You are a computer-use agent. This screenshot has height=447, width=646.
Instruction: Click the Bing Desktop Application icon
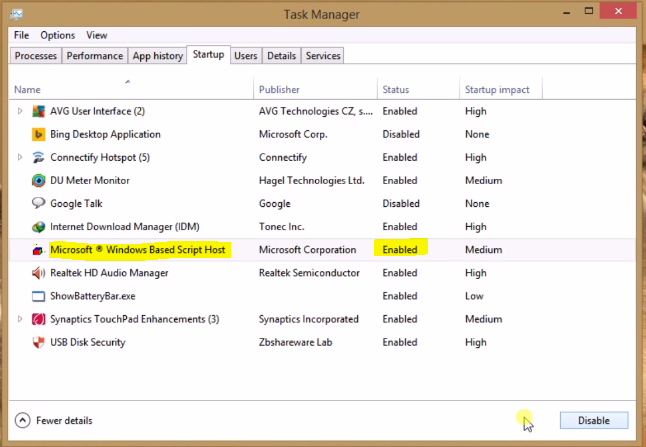tap(38, 134)
